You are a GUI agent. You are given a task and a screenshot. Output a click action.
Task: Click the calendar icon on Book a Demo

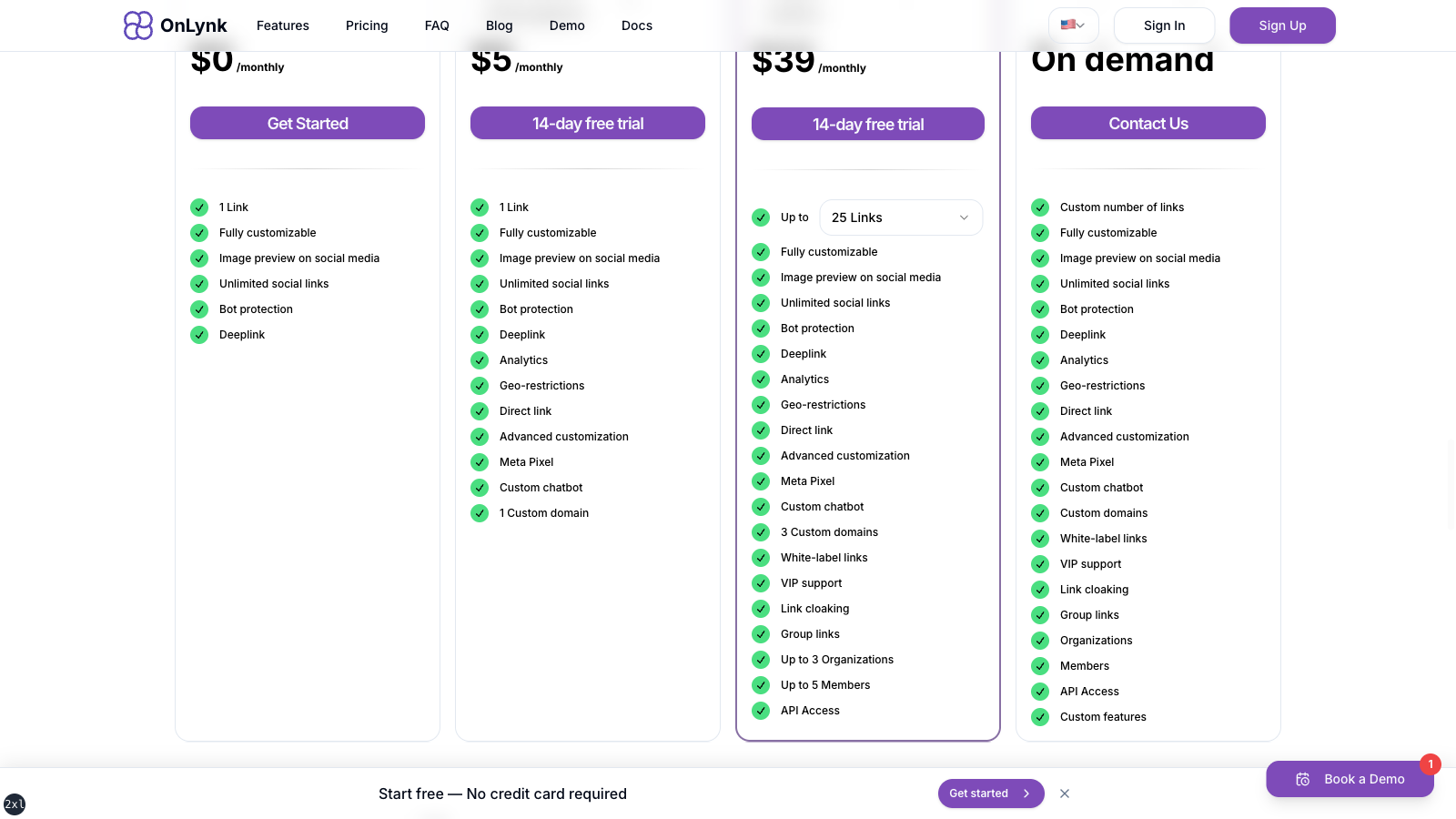click(1303, 779)
